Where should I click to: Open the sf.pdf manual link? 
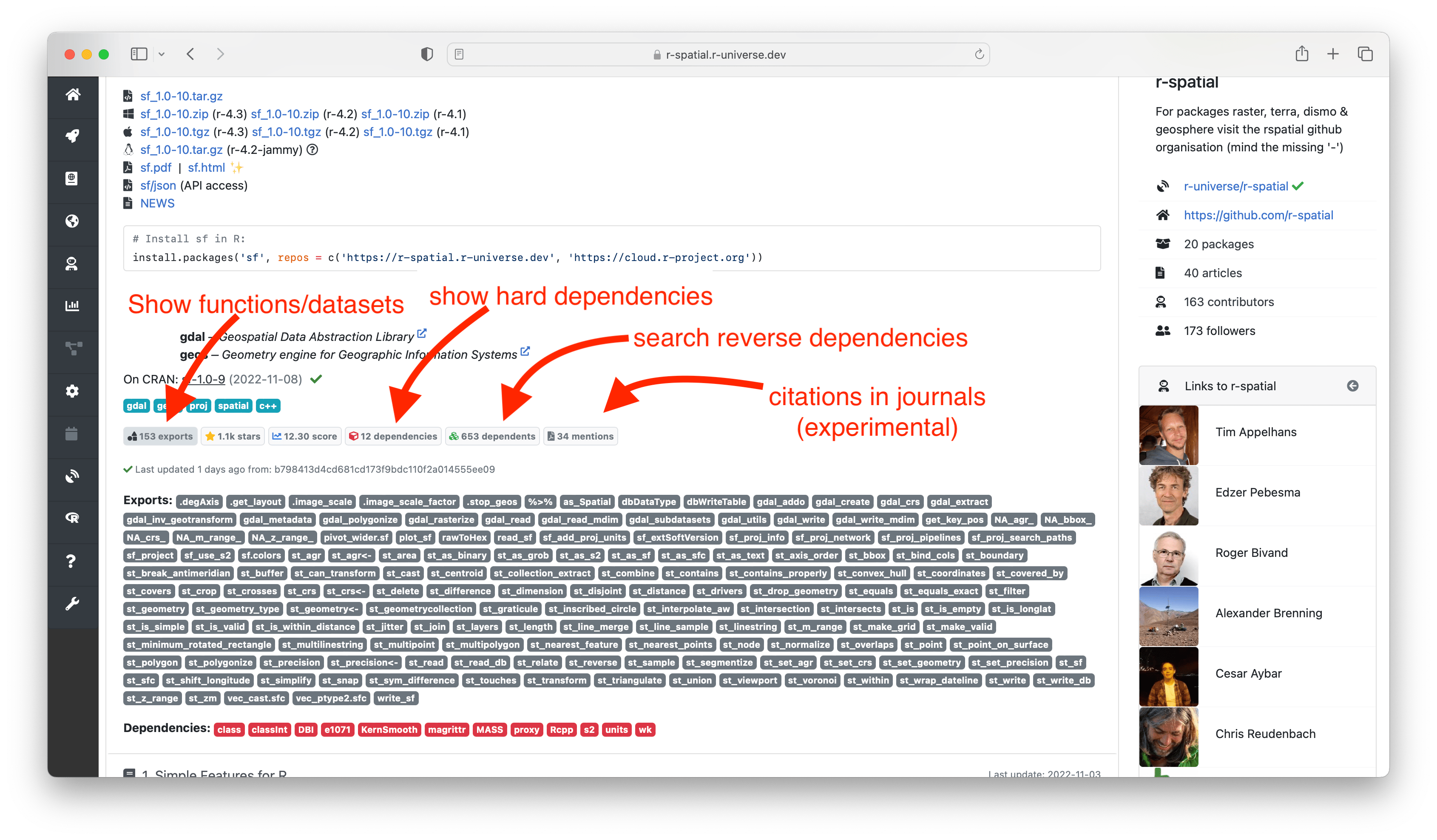point(156,167)
